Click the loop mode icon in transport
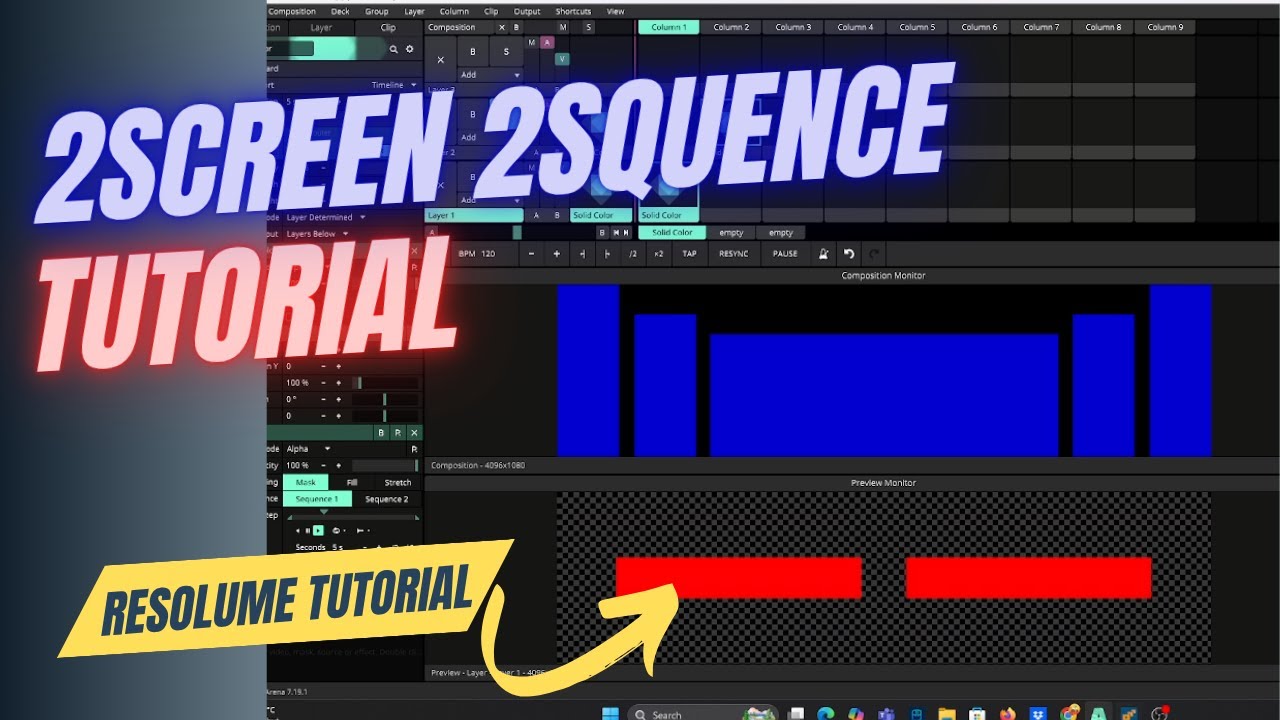The height and width of the screenshot is (720, 1280). (336, 531)
